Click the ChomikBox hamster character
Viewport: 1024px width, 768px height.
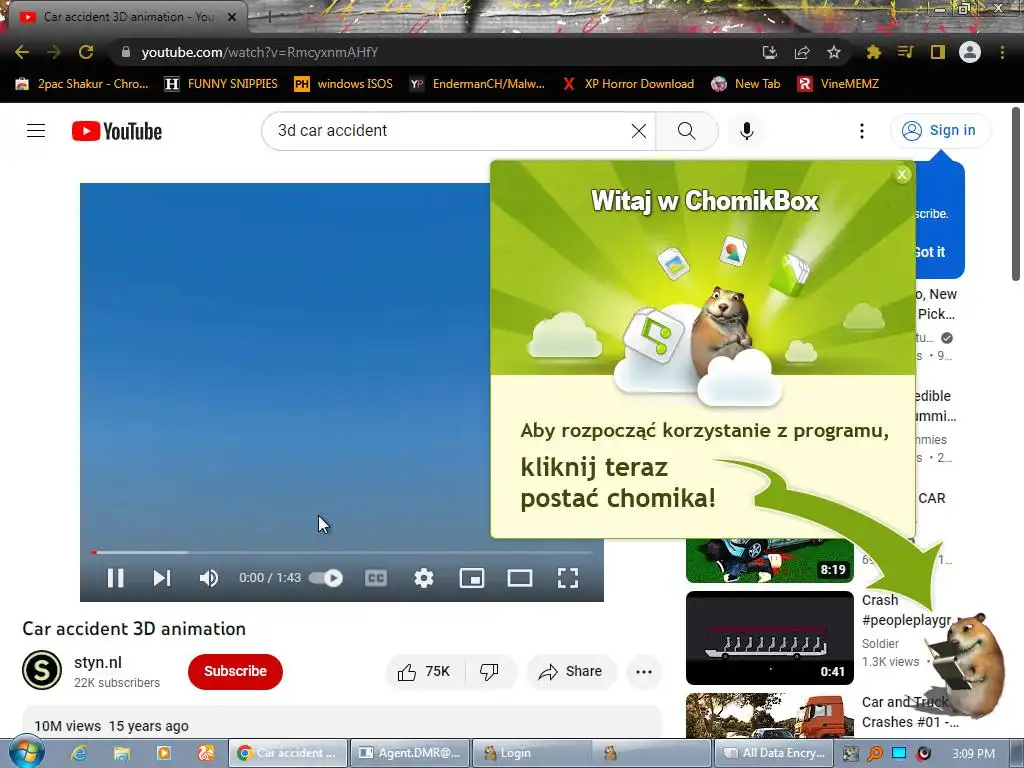coord(967,666)
